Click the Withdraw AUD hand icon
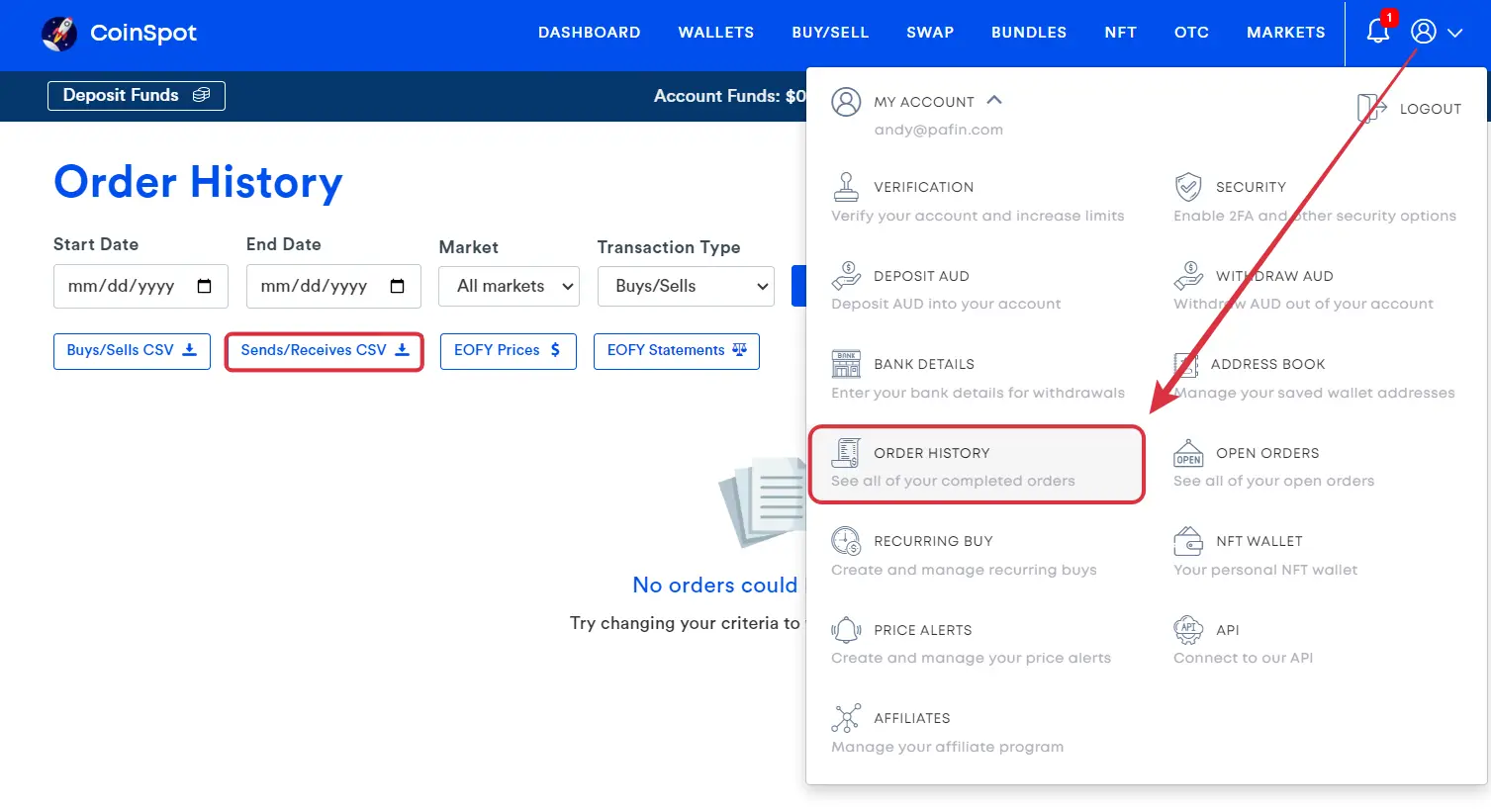Image resolution: width=1491 pixels, height=812 pixels. [1188, 276]
